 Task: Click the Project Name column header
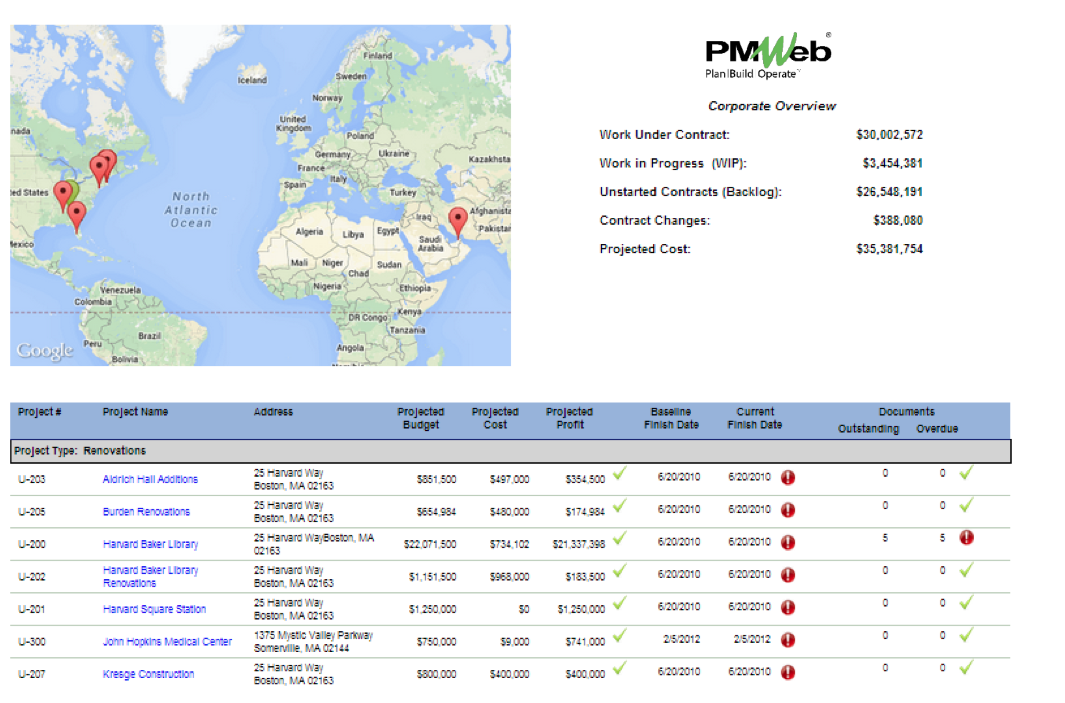click(x=135, y=412)
